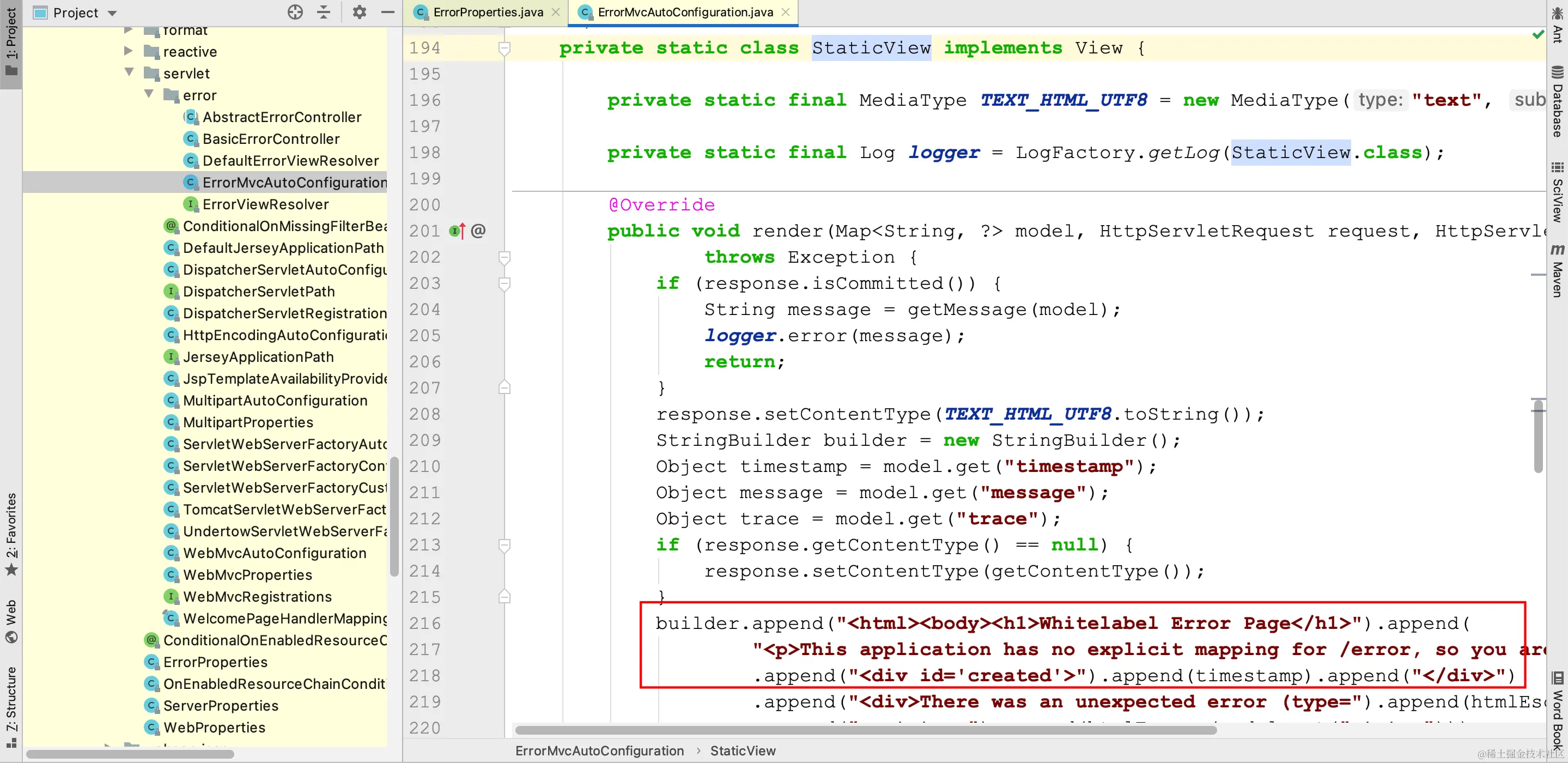Open the Z: Structure tool window
1568x763 pixels.
[11, 706]
